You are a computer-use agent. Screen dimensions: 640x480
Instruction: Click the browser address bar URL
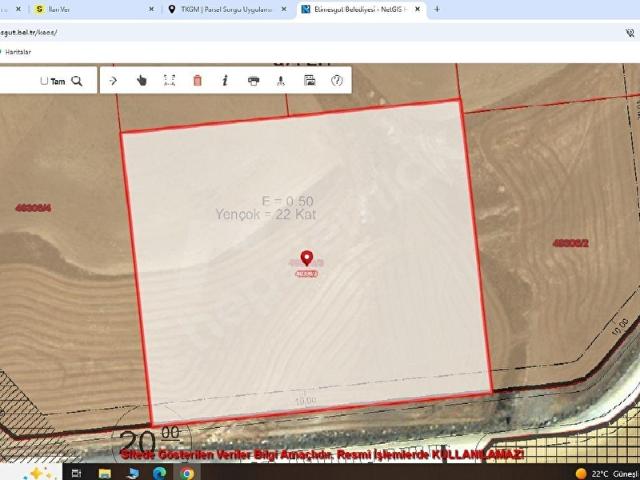pyautogui.click(x=29, y=32)
